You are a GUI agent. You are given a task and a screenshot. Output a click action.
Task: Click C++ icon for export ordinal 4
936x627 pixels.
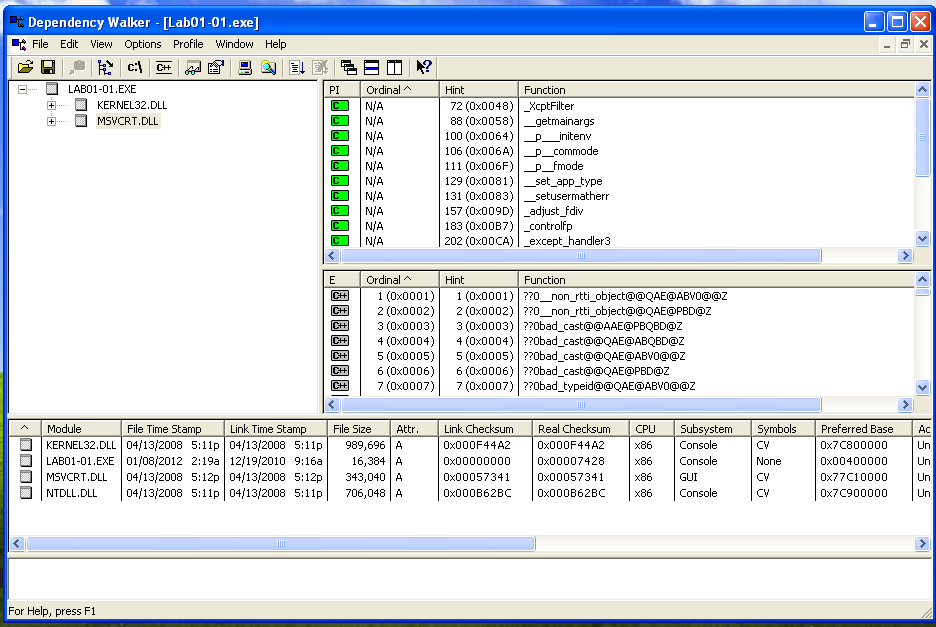coord(340,340)
